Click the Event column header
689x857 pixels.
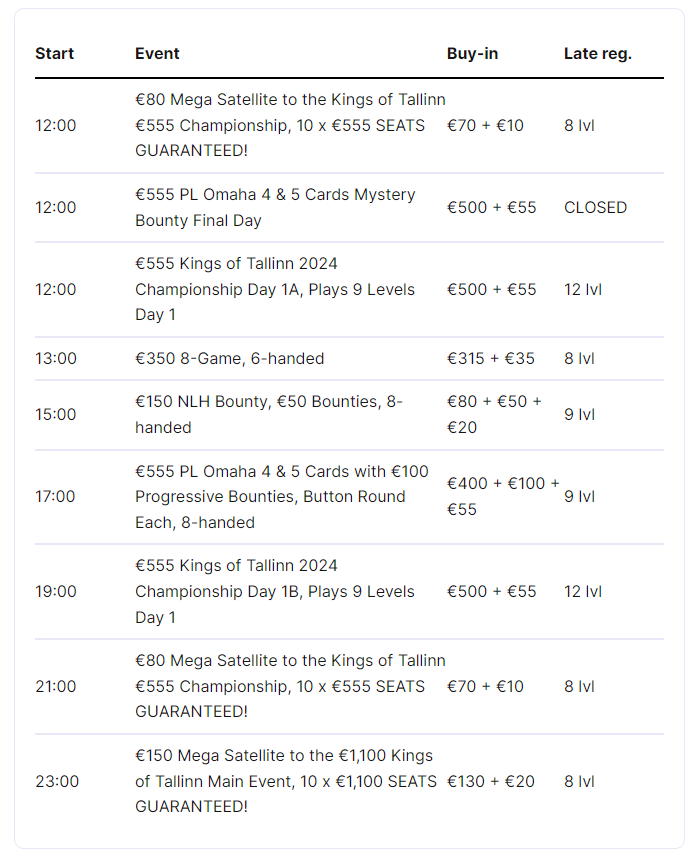click(x=157, y=53)
